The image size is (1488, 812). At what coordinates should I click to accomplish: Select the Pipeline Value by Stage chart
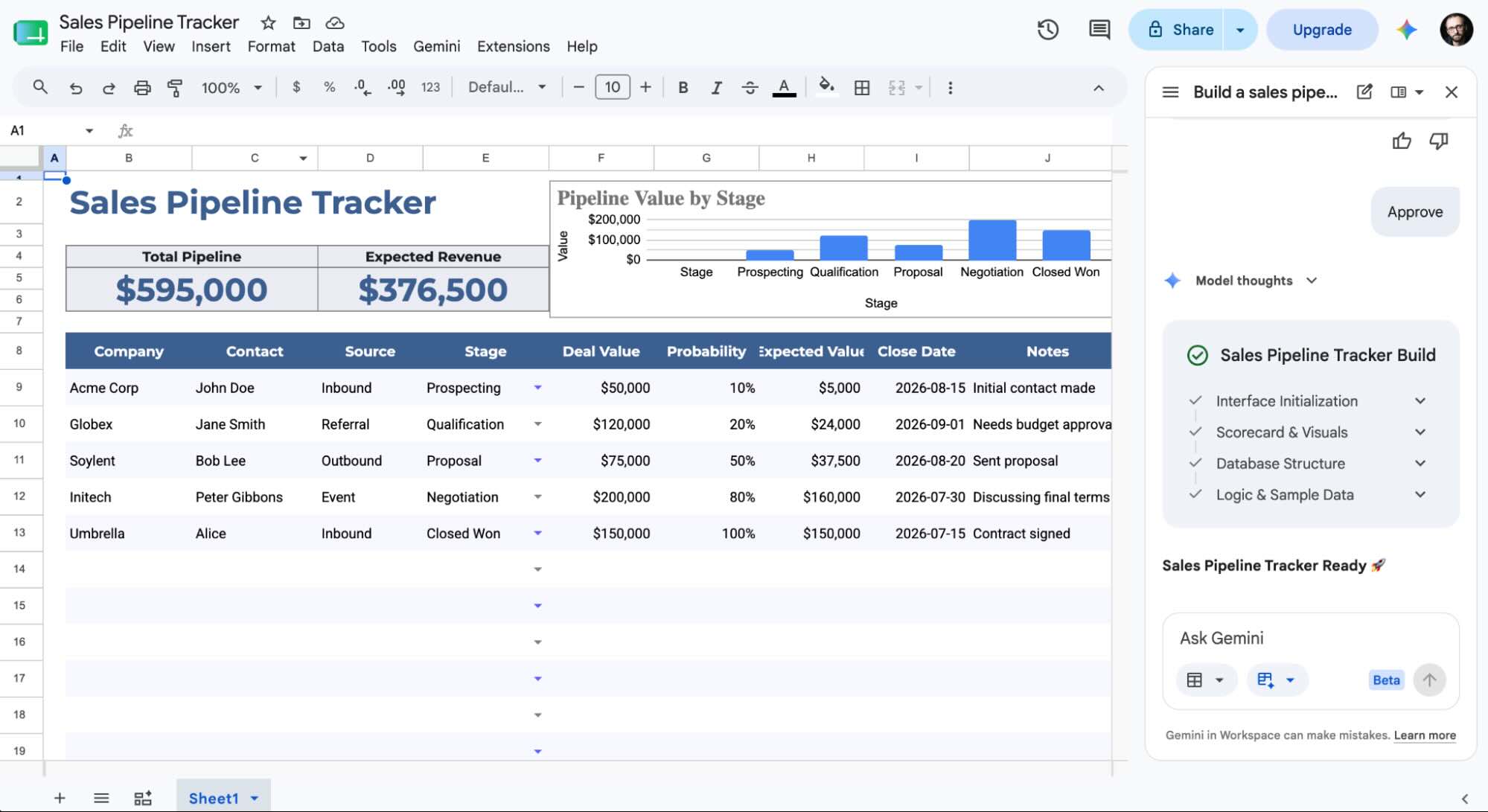click(831, 249)
